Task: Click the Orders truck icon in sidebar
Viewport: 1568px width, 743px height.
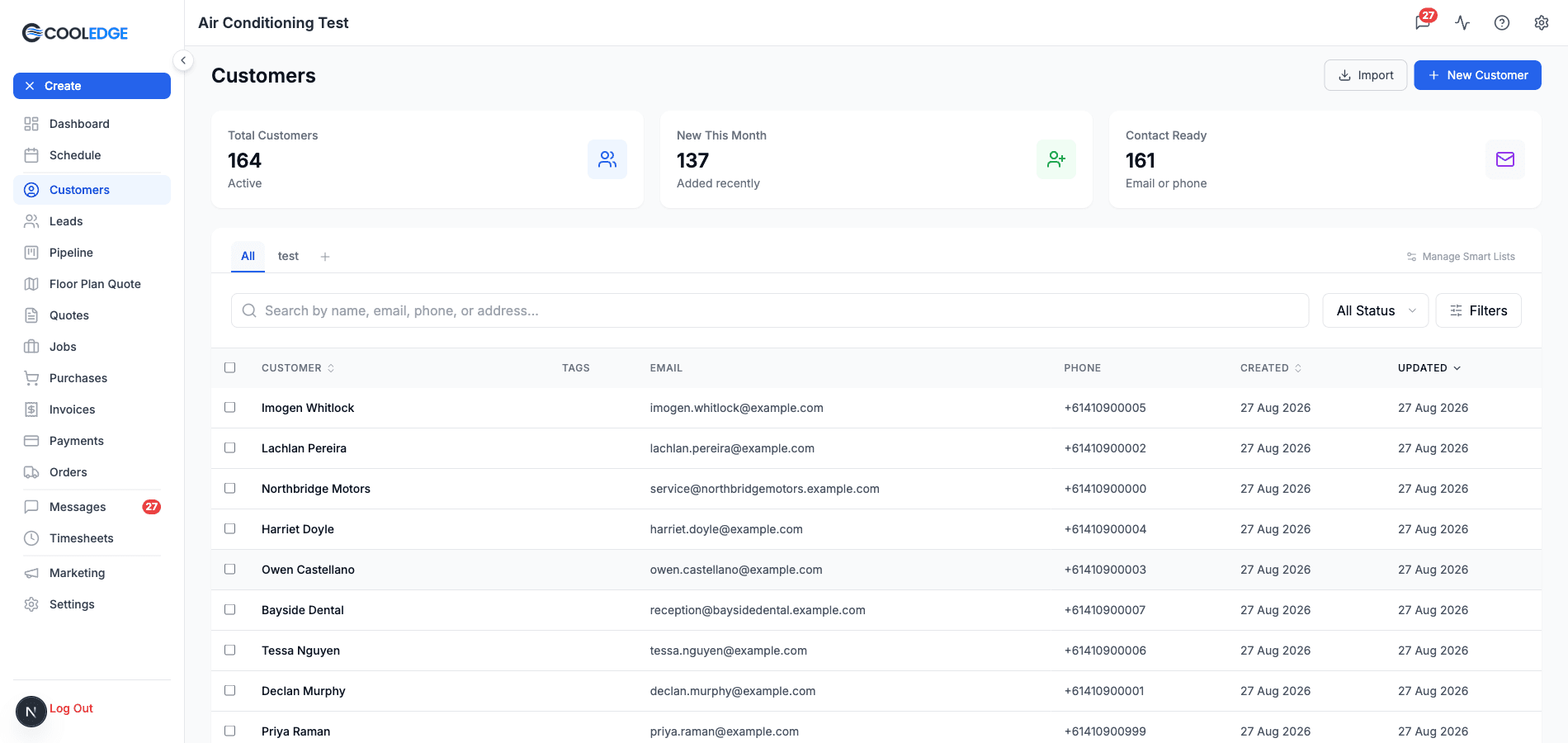Action: [x=31, y=472]
